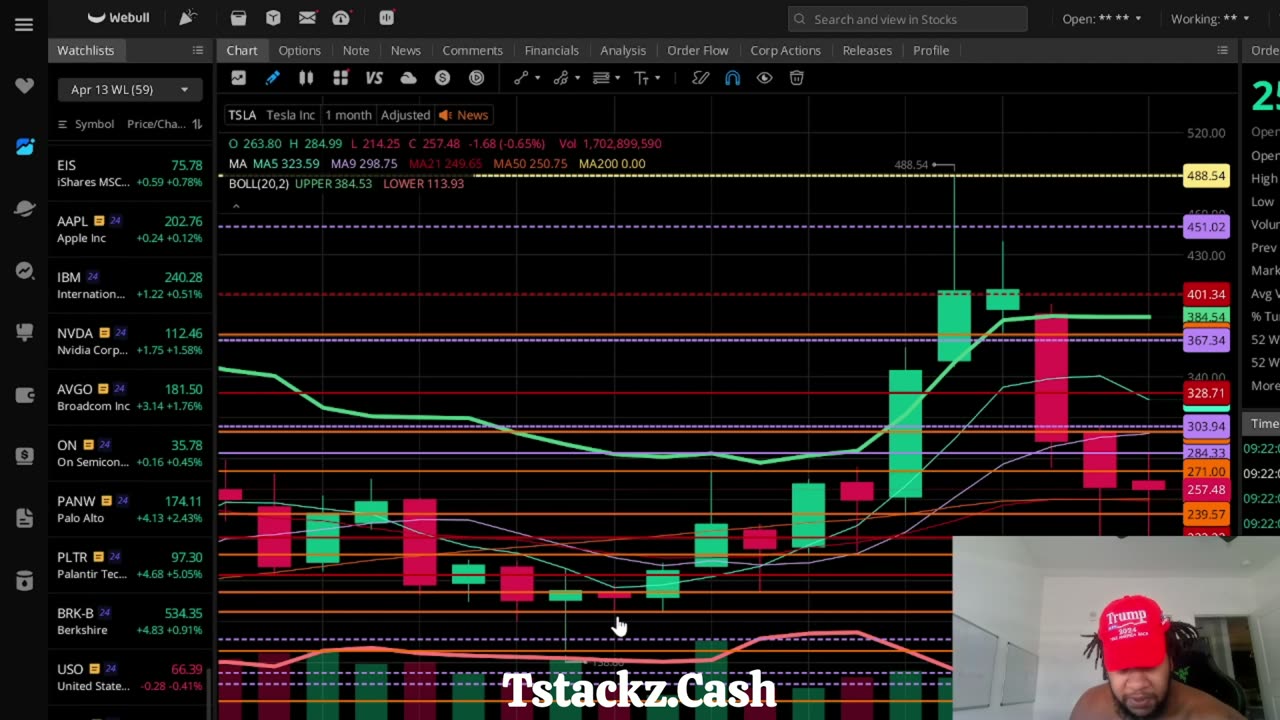Click the party popper promotions icon
This screenshot has height=720, width=1280.
click(187, 17)
